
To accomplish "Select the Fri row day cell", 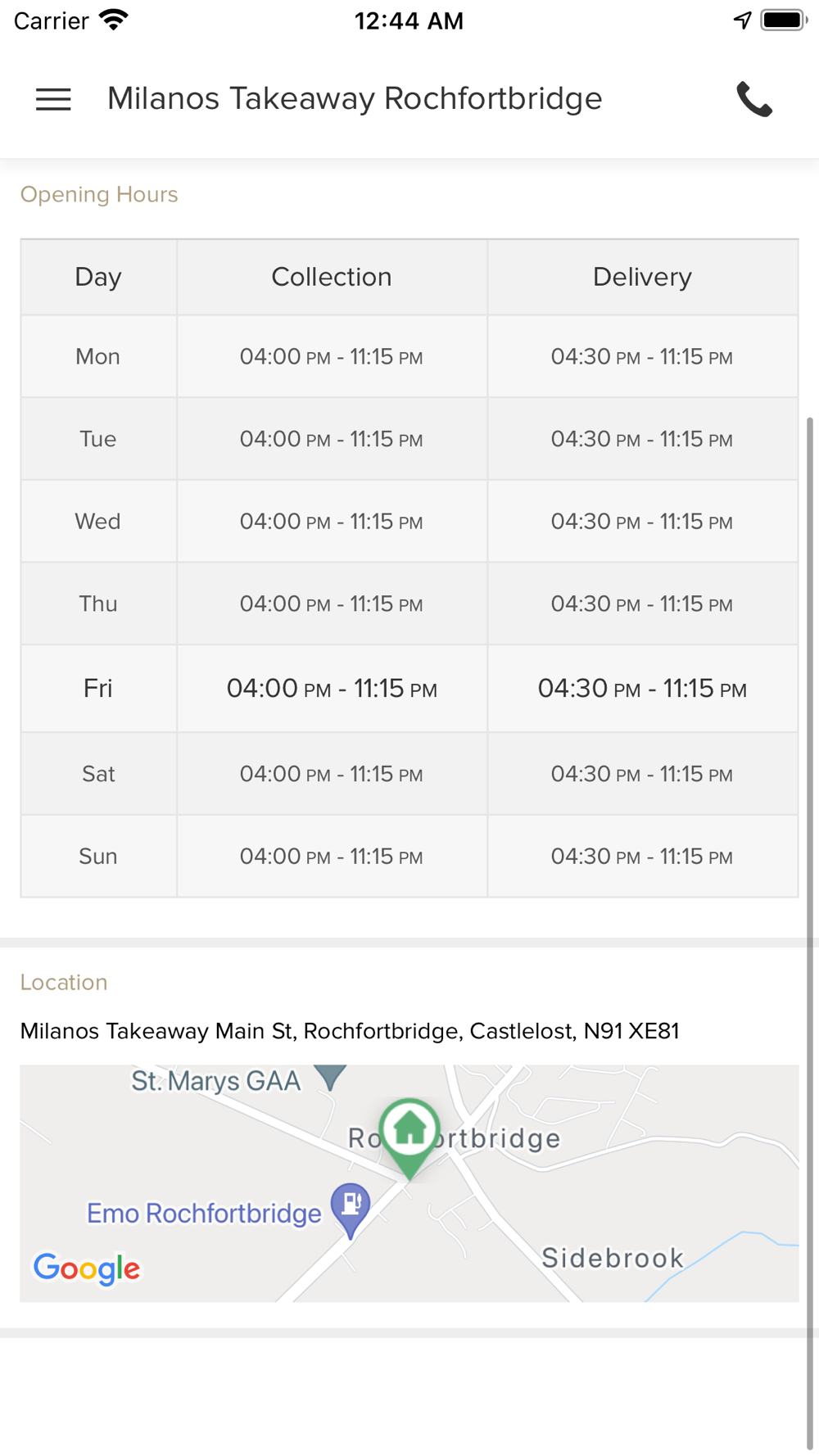I will pyautogui.click(x=98, y=689).
